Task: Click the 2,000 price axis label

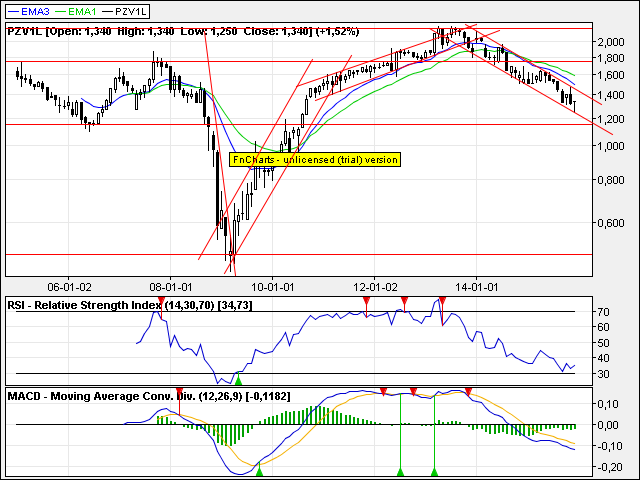Action: [611, 42]
